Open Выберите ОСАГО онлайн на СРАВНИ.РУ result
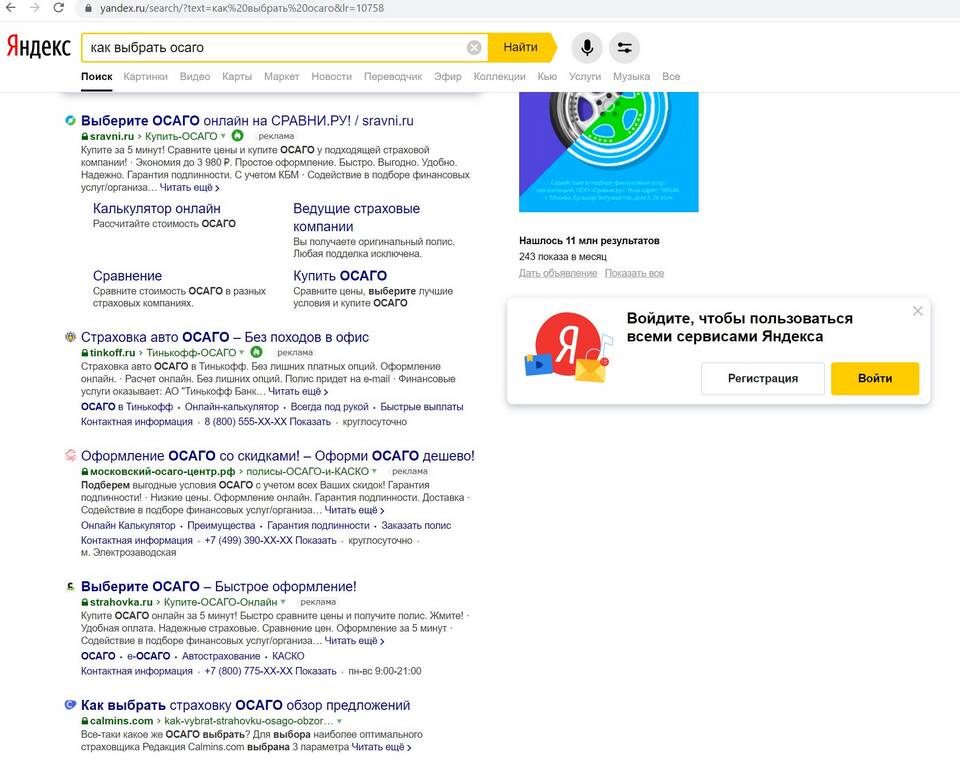The image size is (960, 762). (x=247, y=121)
